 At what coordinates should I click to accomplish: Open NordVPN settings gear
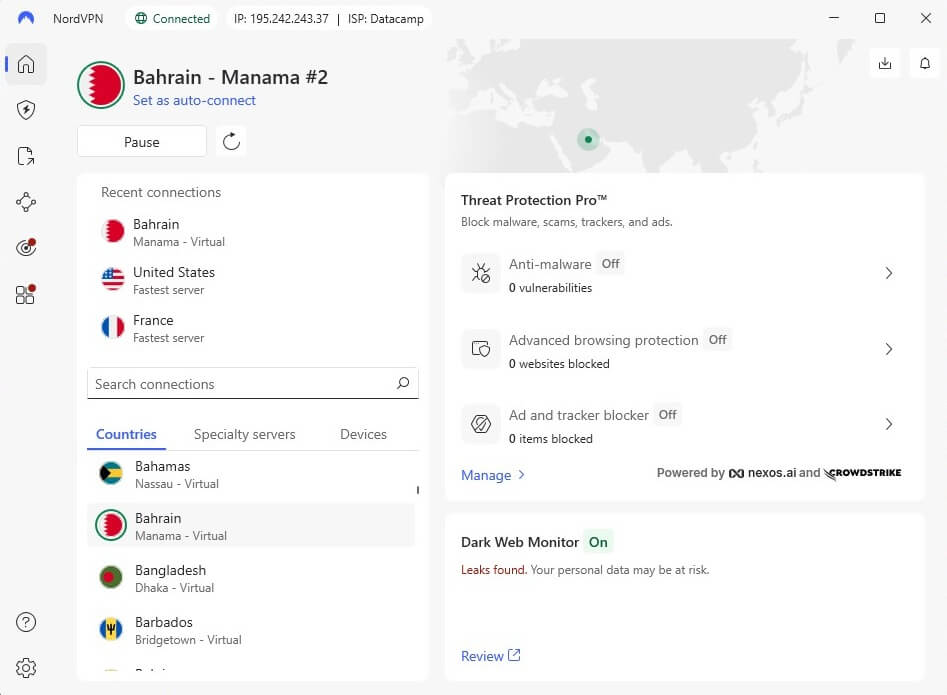(x=26, y=668)
